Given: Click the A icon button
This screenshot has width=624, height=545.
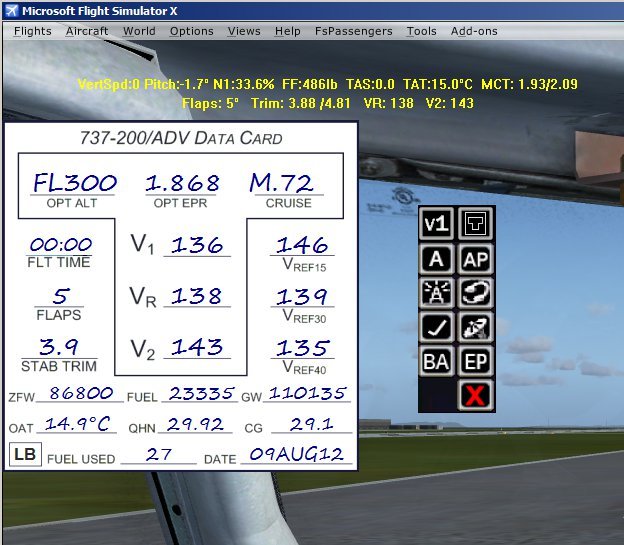Looking at the screenshot, I should pyautogui.click(x=436, y=259).
